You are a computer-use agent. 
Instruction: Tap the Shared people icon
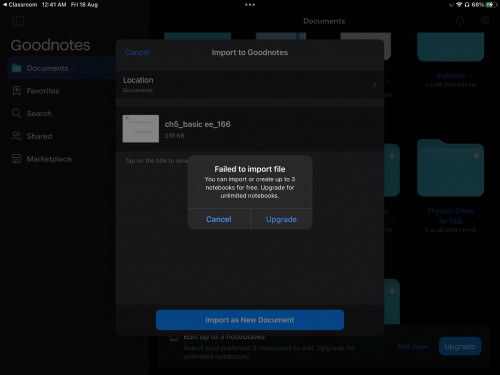(16, 136)
